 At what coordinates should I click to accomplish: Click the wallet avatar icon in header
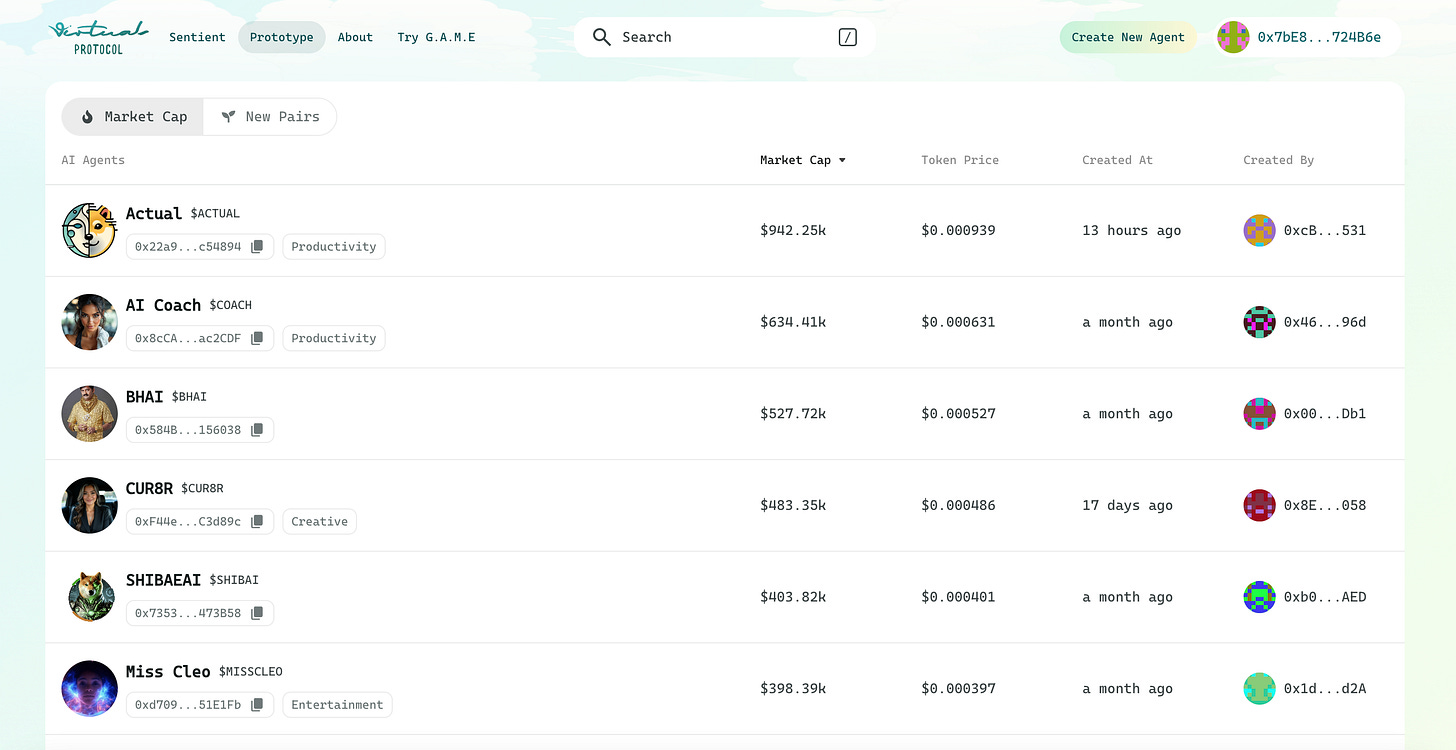[x=1233, y=37]
